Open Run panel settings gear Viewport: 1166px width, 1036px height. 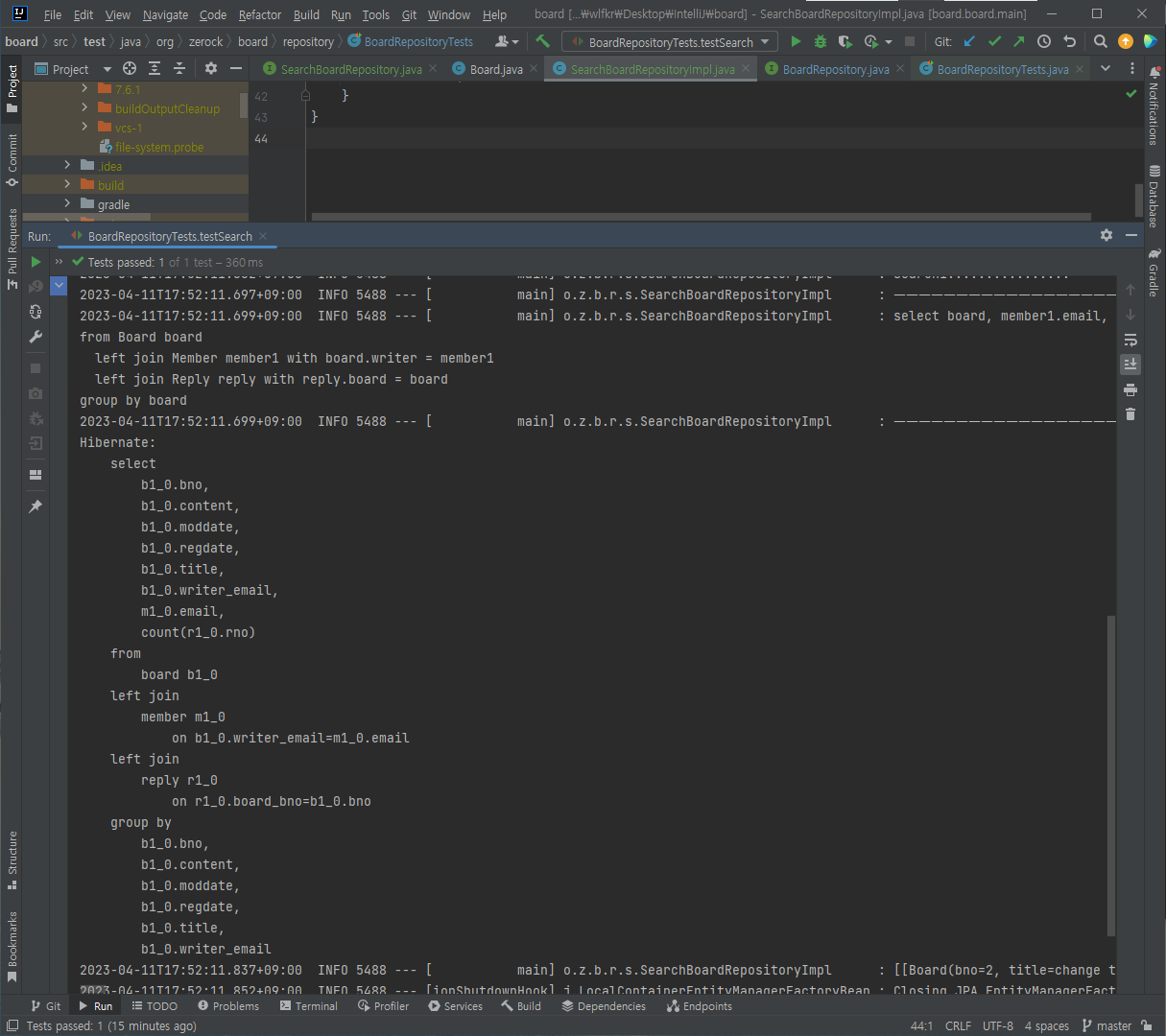[1107, 235]
